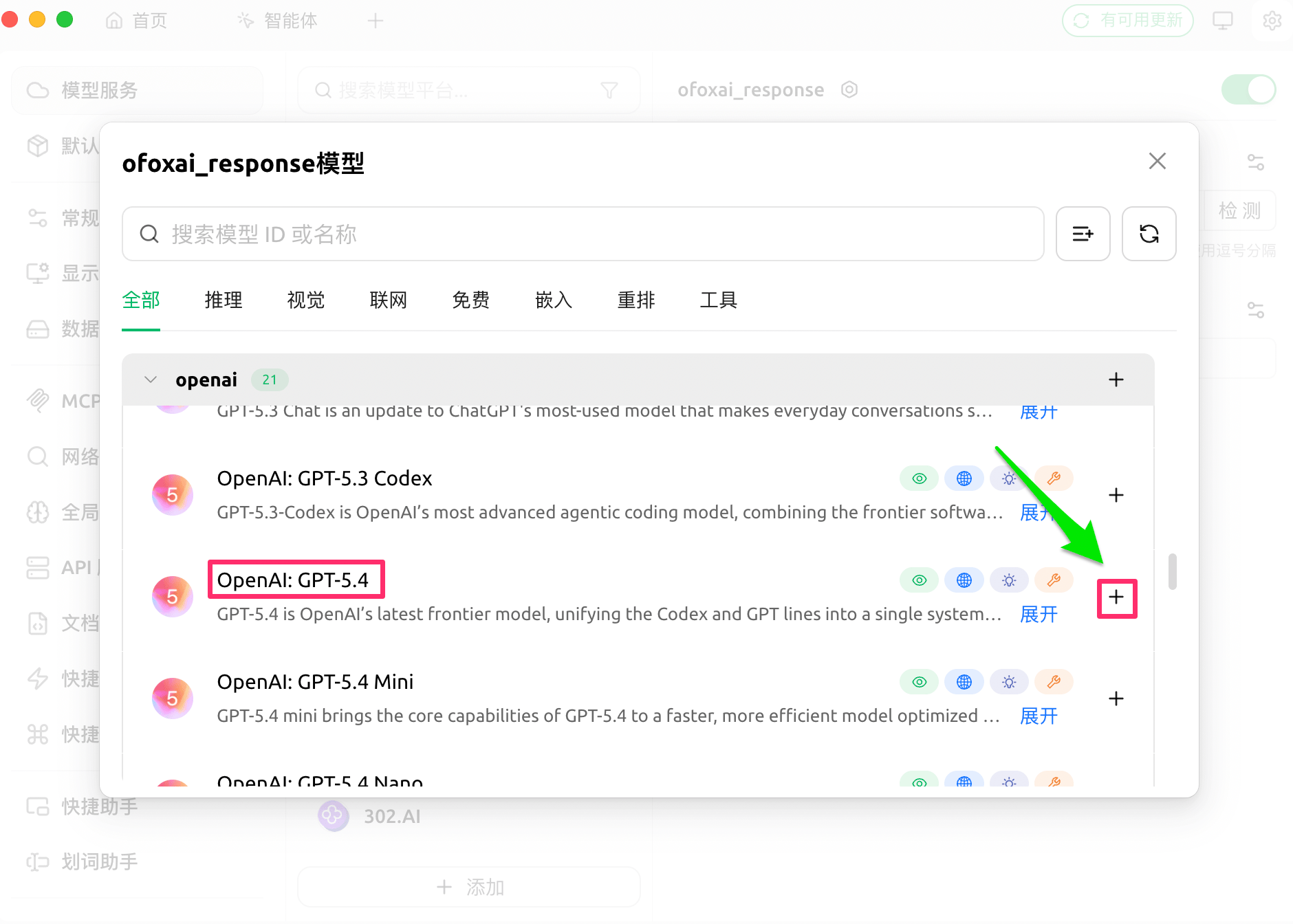Collapse the openai model group
The width and height of the screenshot is (1293, 924).
tap(151, 379)
